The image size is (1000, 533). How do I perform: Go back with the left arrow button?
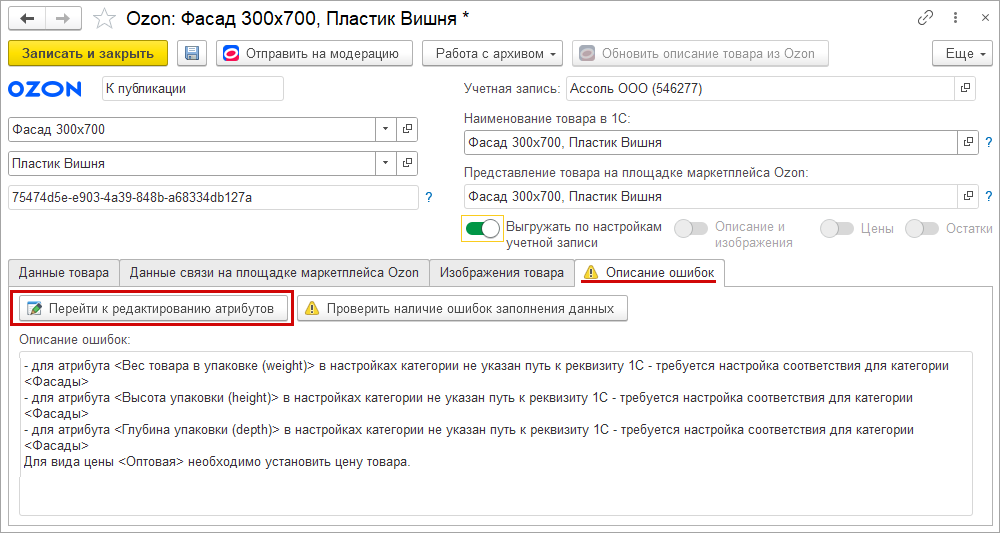click(28, 19)
